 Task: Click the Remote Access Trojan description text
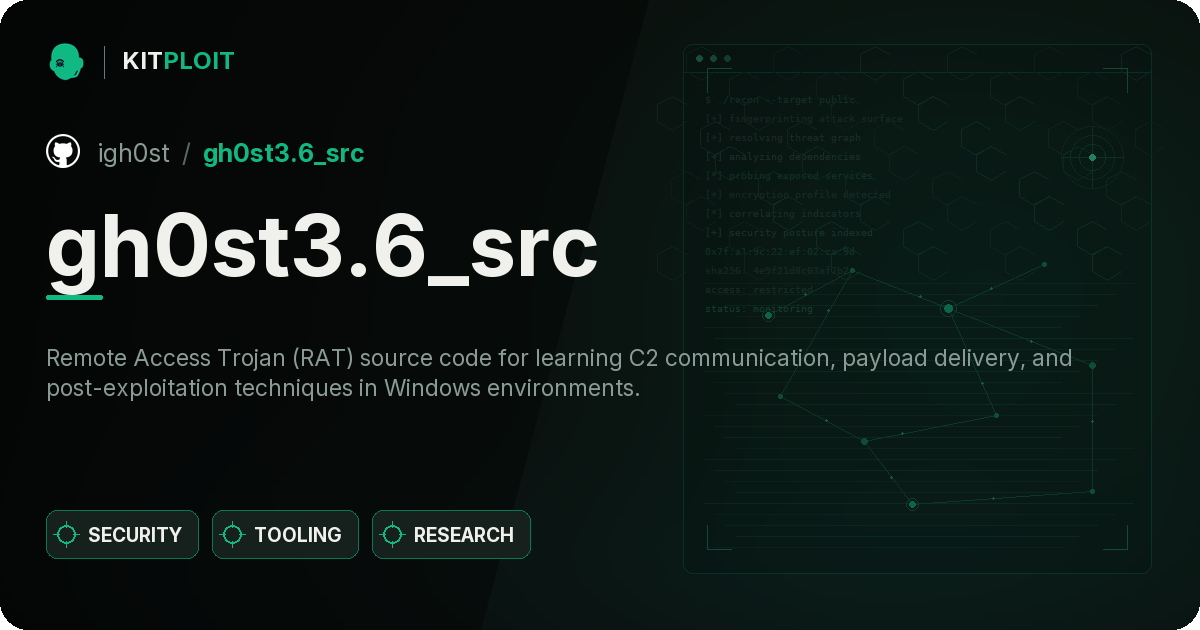point(559,372)
